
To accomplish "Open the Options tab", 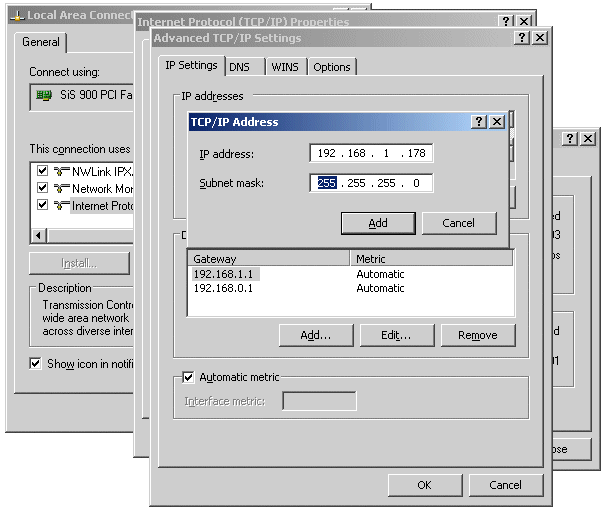I will 332,67.
